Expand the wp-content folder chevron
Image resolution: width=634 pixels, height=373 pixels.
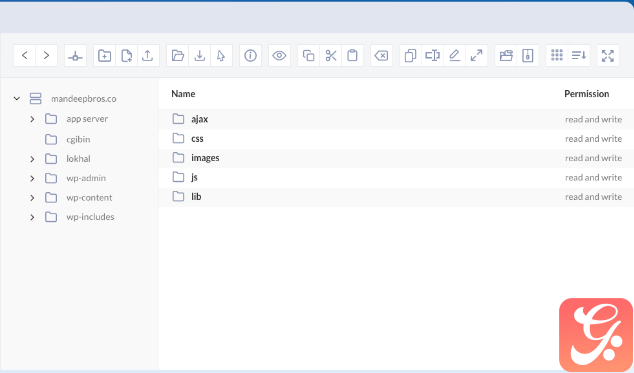(x=32, y=198)
